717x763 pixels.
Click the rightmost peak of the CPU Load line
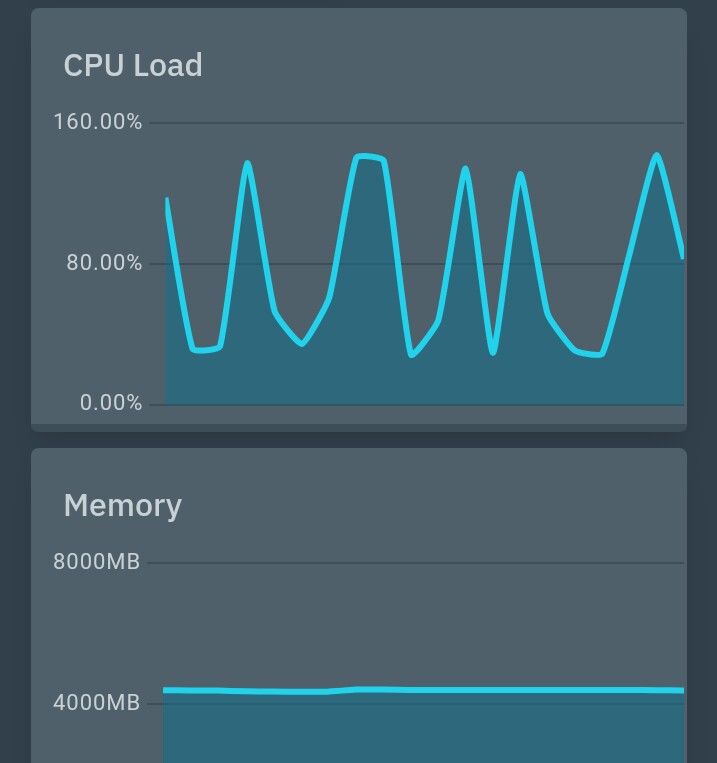tap(657, 155)
